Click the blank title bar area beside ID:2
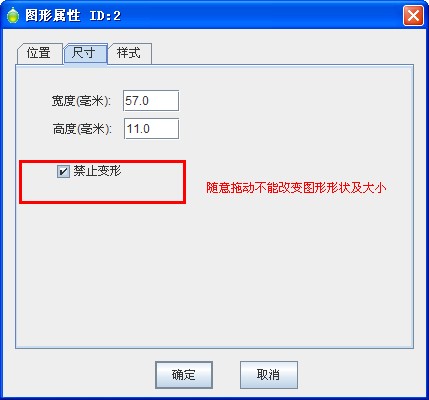This screenshot has width=429, height=400. click(260, 16)
